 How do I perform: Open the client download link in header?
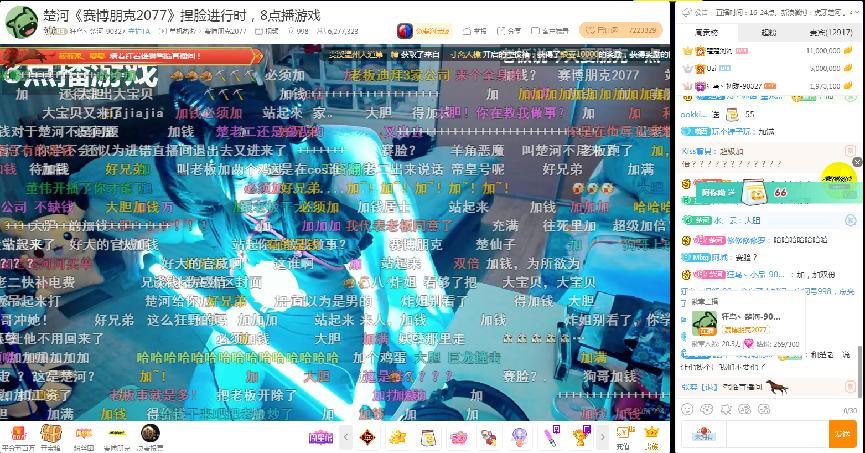coord(549,31)
